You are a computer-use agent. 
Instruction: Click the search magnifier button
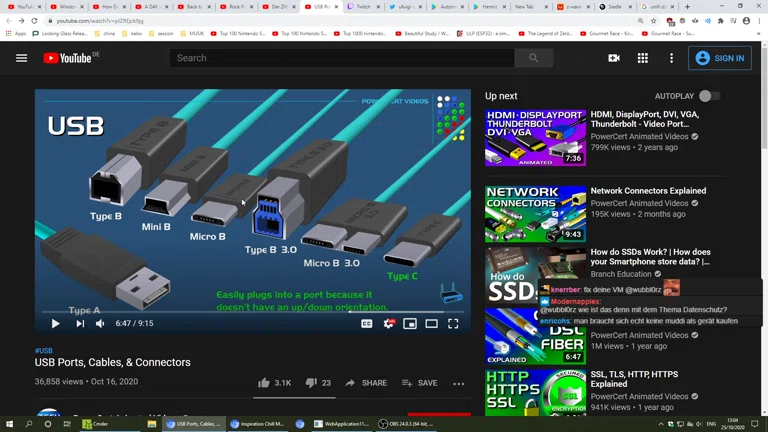[533, 58]
